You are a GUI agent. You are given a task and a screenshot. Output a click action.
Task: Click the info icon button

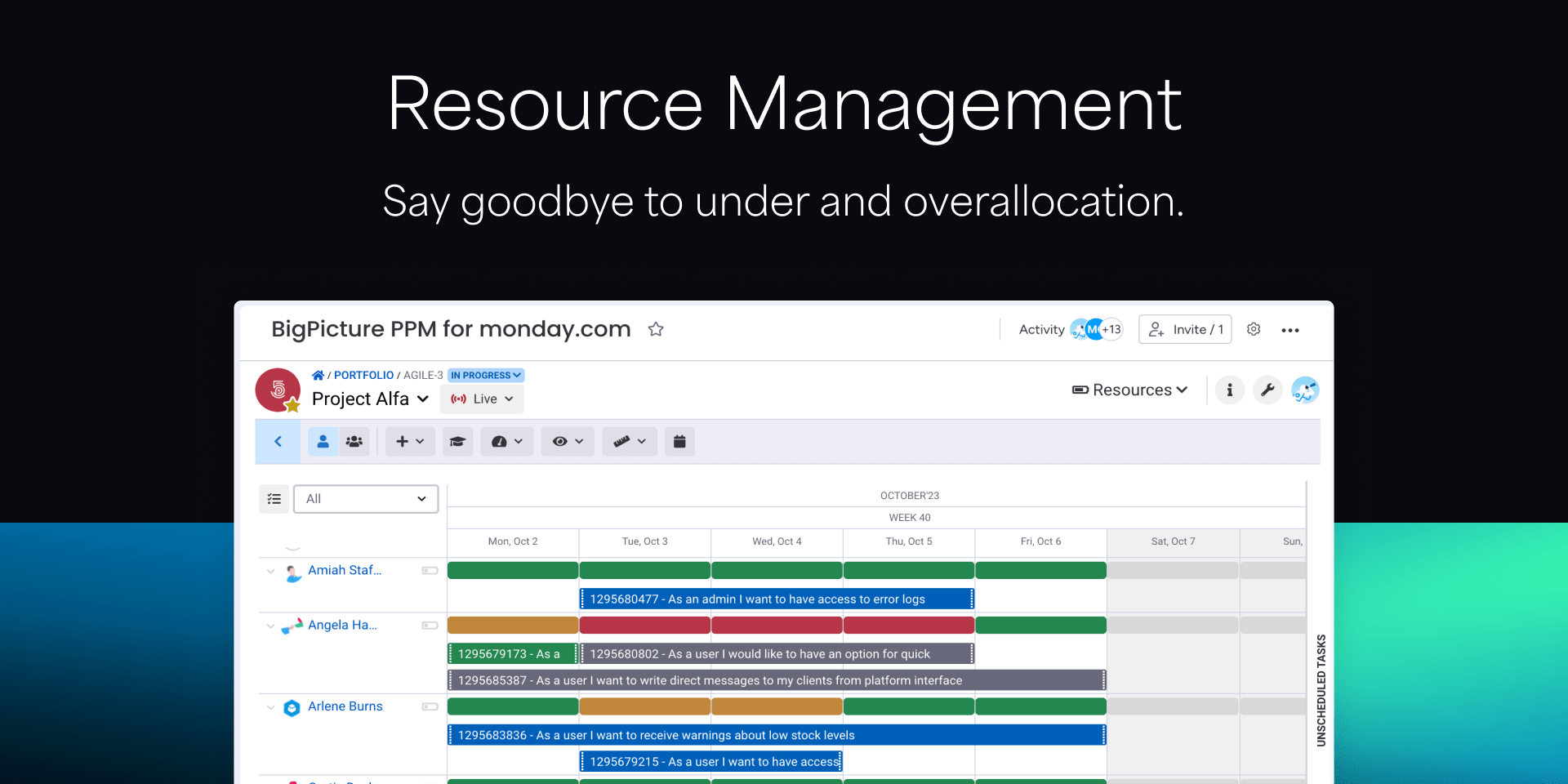[x=1230, y=390]
